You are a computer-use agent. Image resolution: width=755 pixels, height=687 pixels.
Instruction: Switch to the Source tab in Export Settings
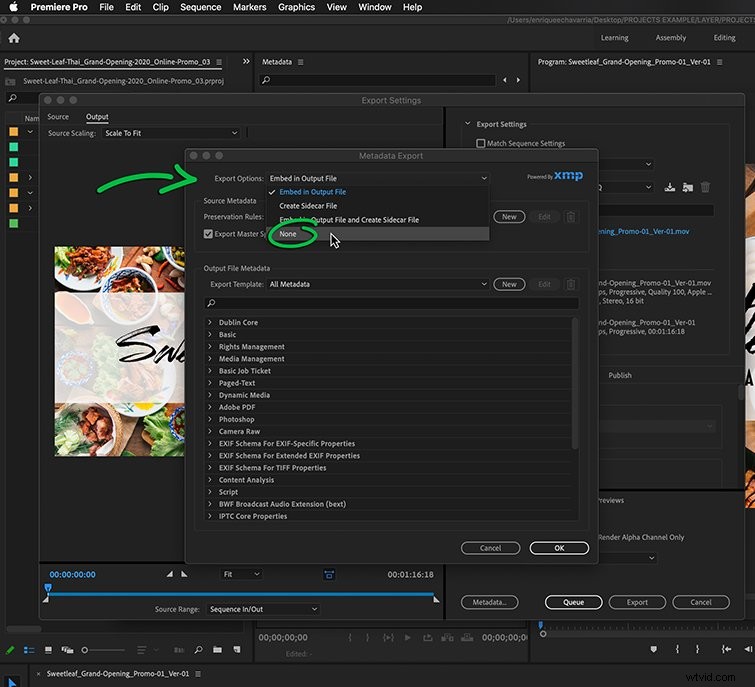click(58, 117)
